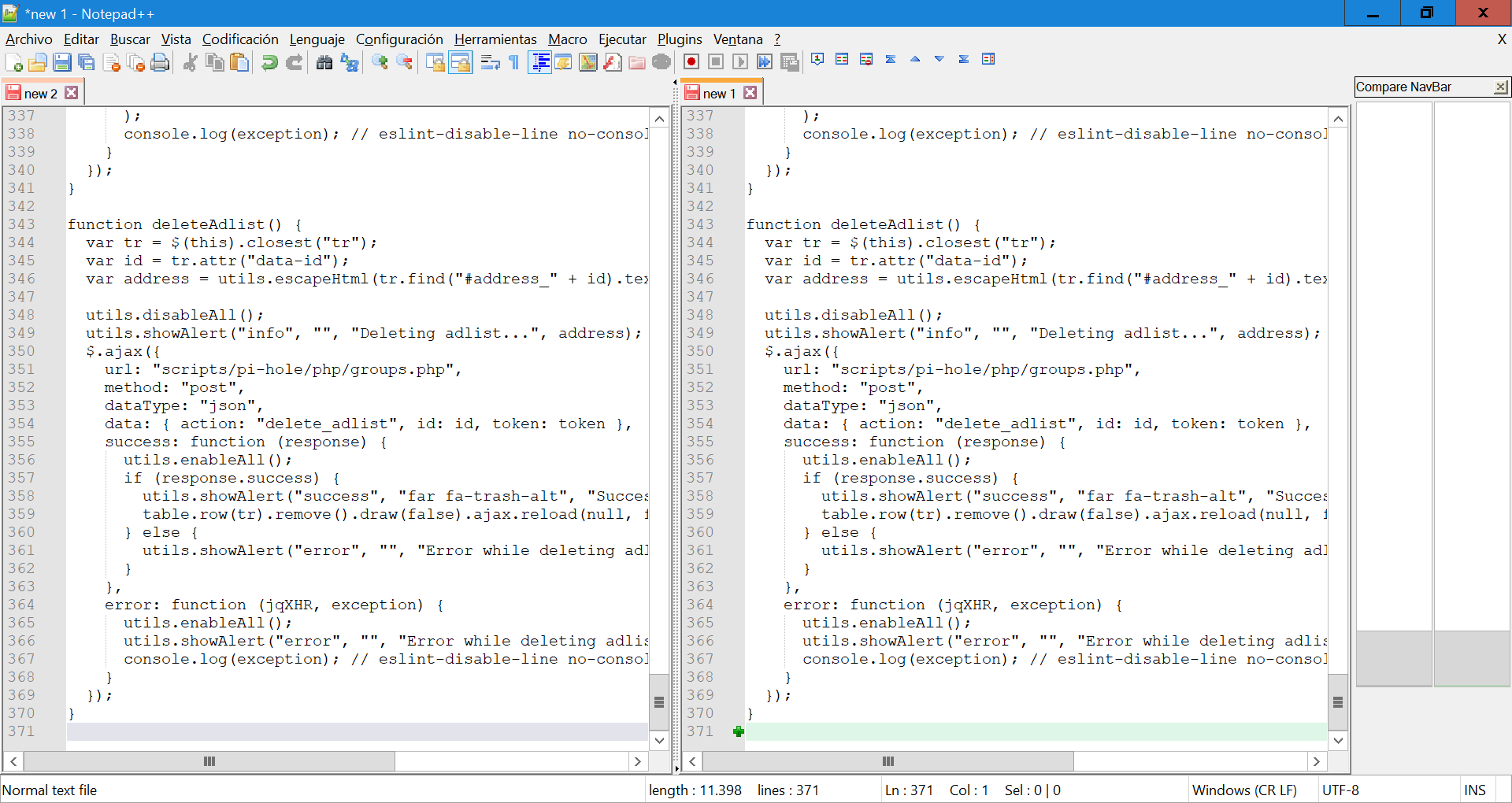Close the new 1 document tab

[x=751, y=91]
